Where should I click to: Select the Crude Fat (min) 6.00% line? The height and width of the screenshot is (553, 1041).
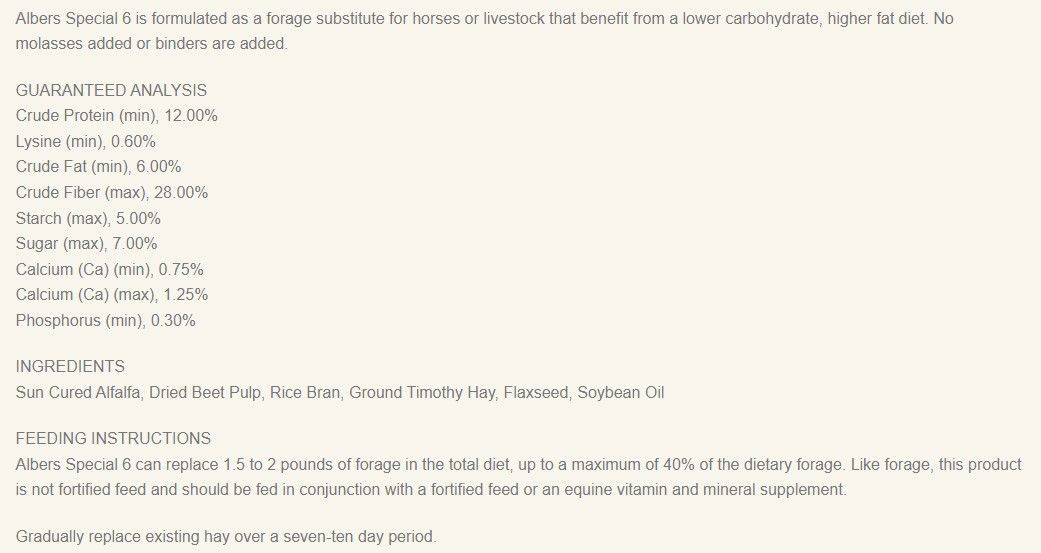click(98, 166)
